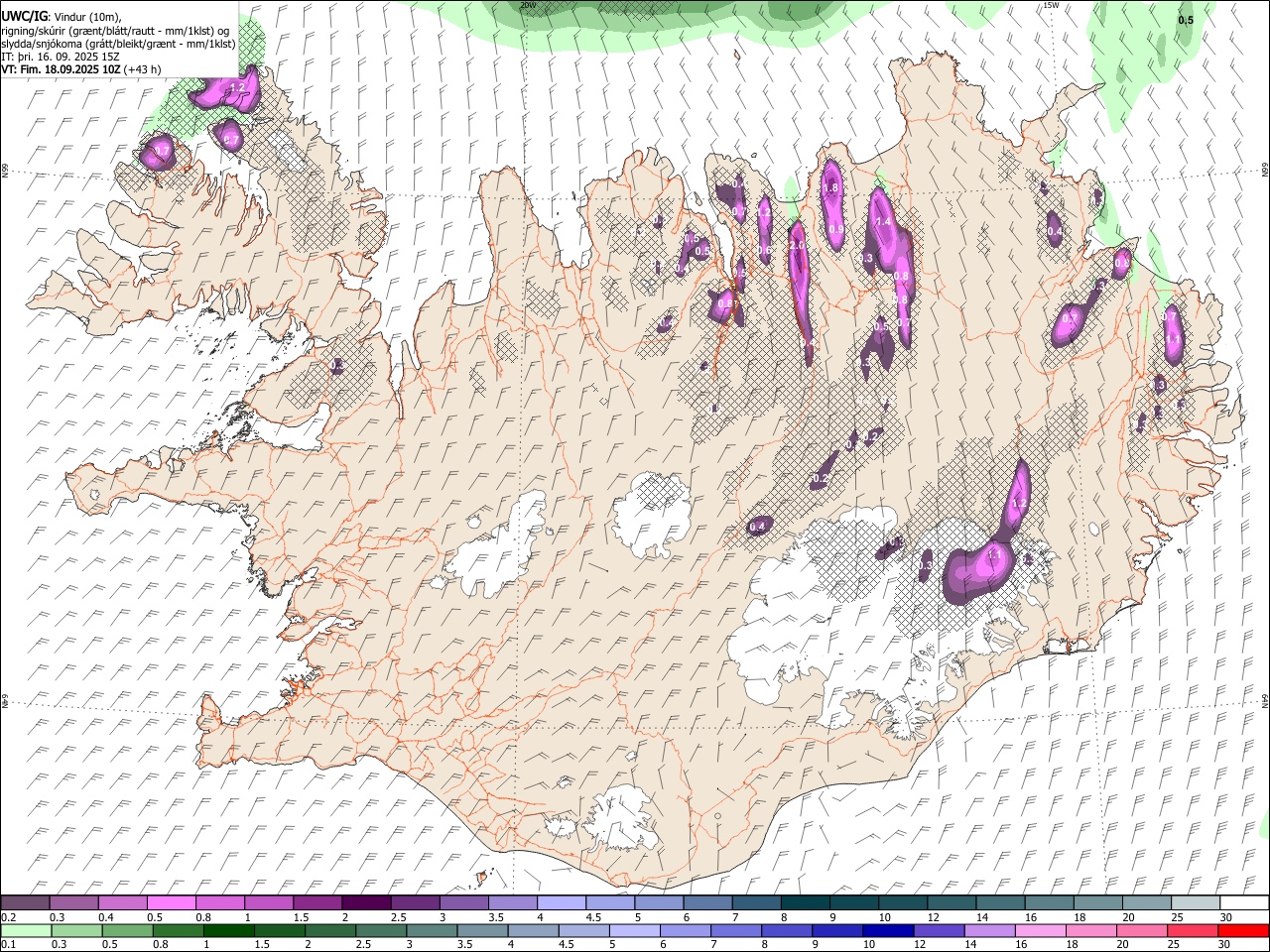Click the lower scale swatch between 3 and 3.5
The width and height of the screenshot is (1270, 952).
432,930
